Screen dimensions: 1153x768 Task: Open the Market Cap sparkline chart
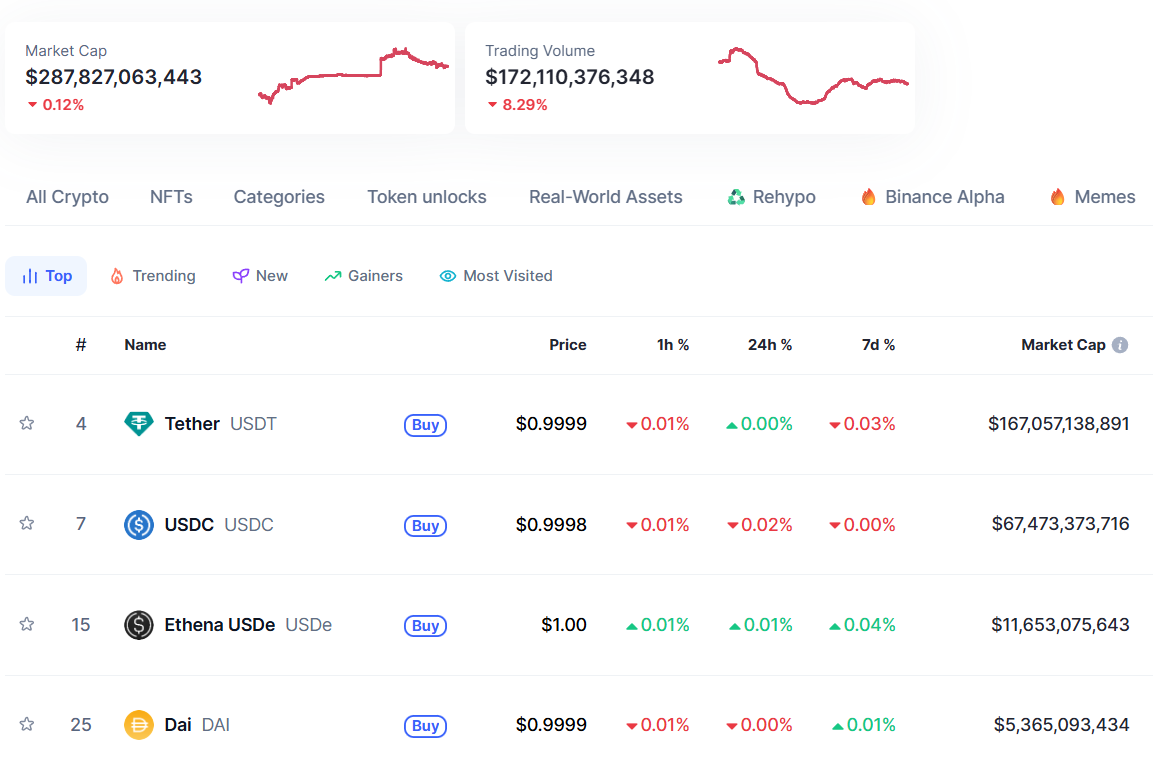354,76
